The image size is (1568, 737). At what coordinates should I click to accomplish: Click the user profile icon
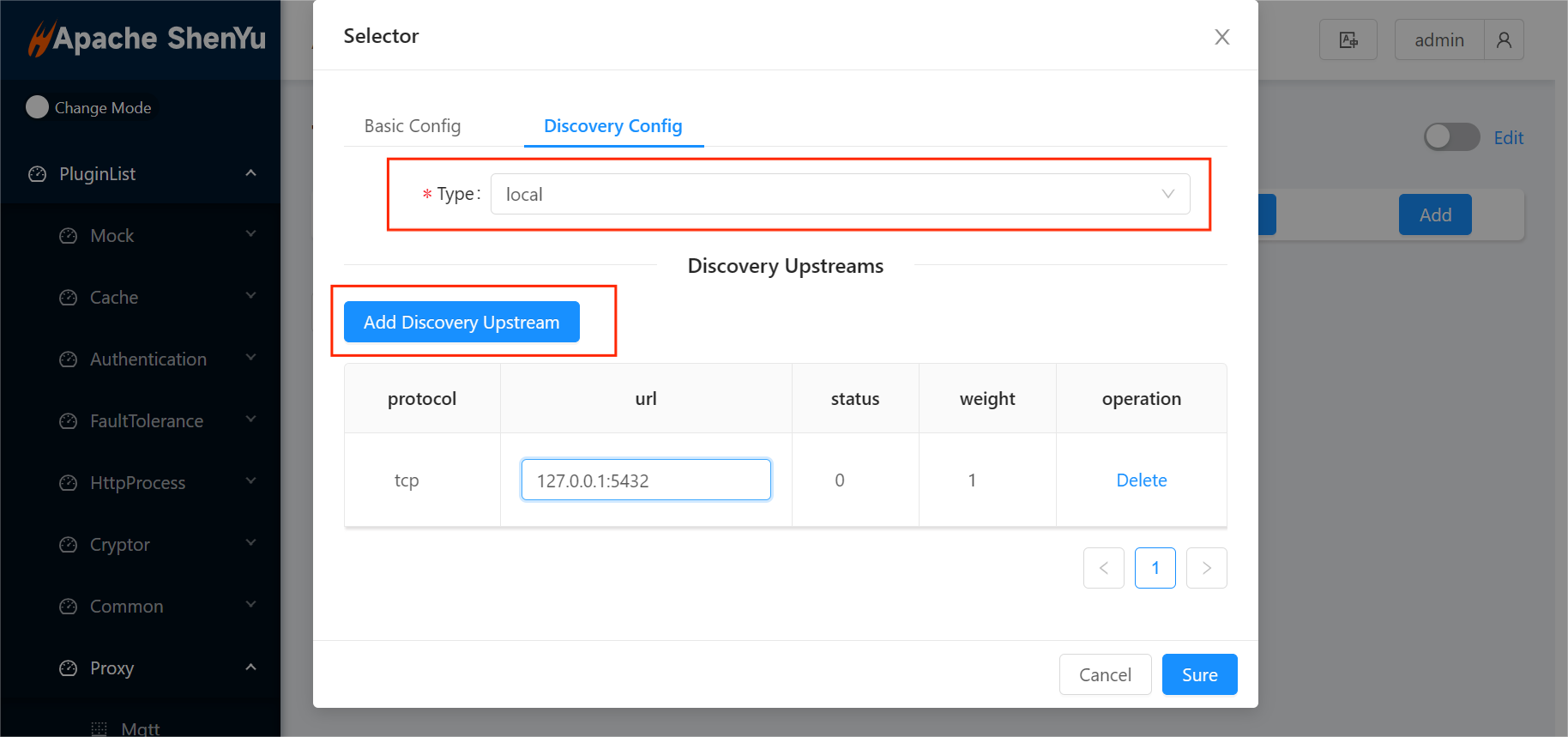[1504, 40]
